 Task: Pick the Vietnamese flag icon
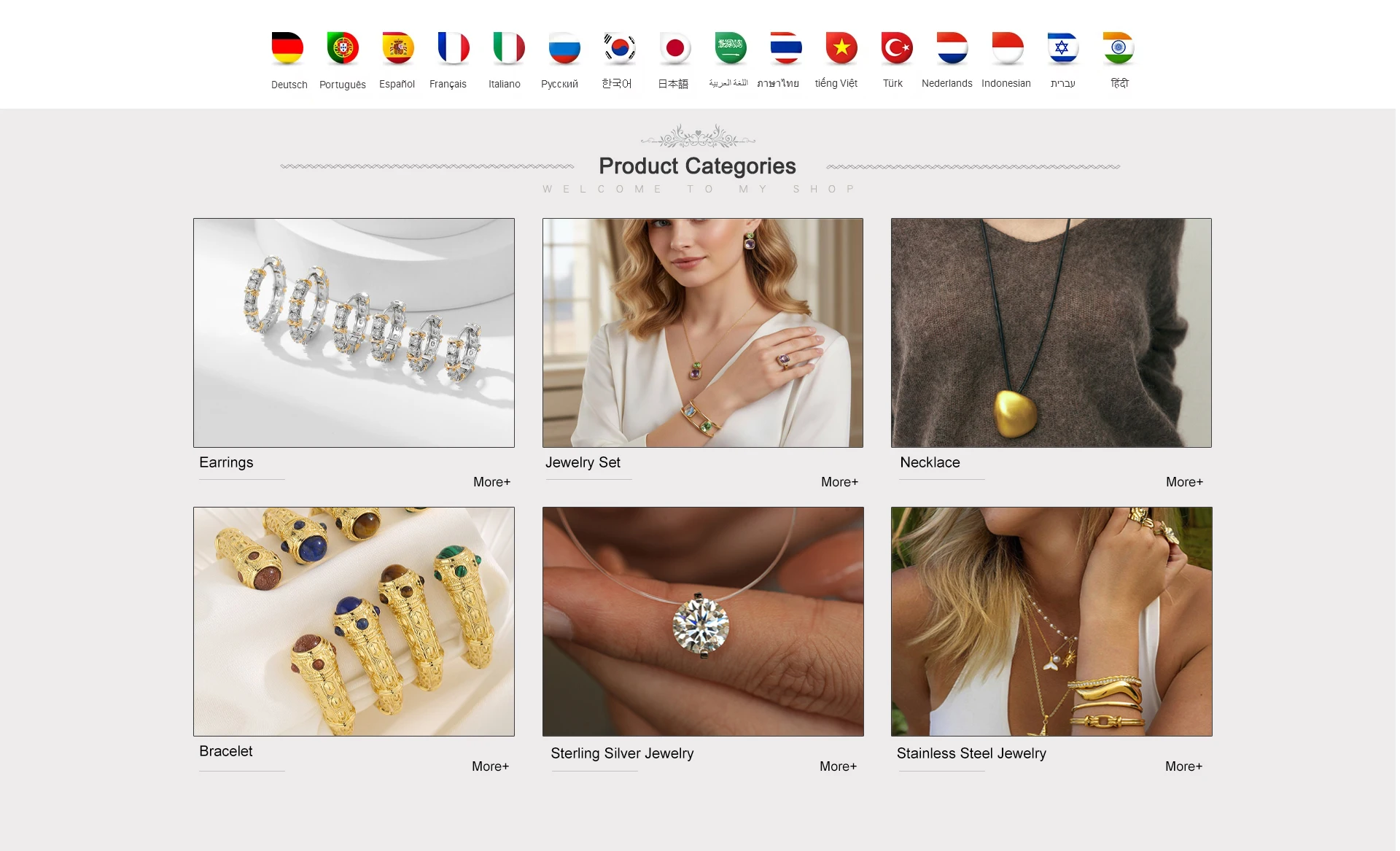point(841,48)
